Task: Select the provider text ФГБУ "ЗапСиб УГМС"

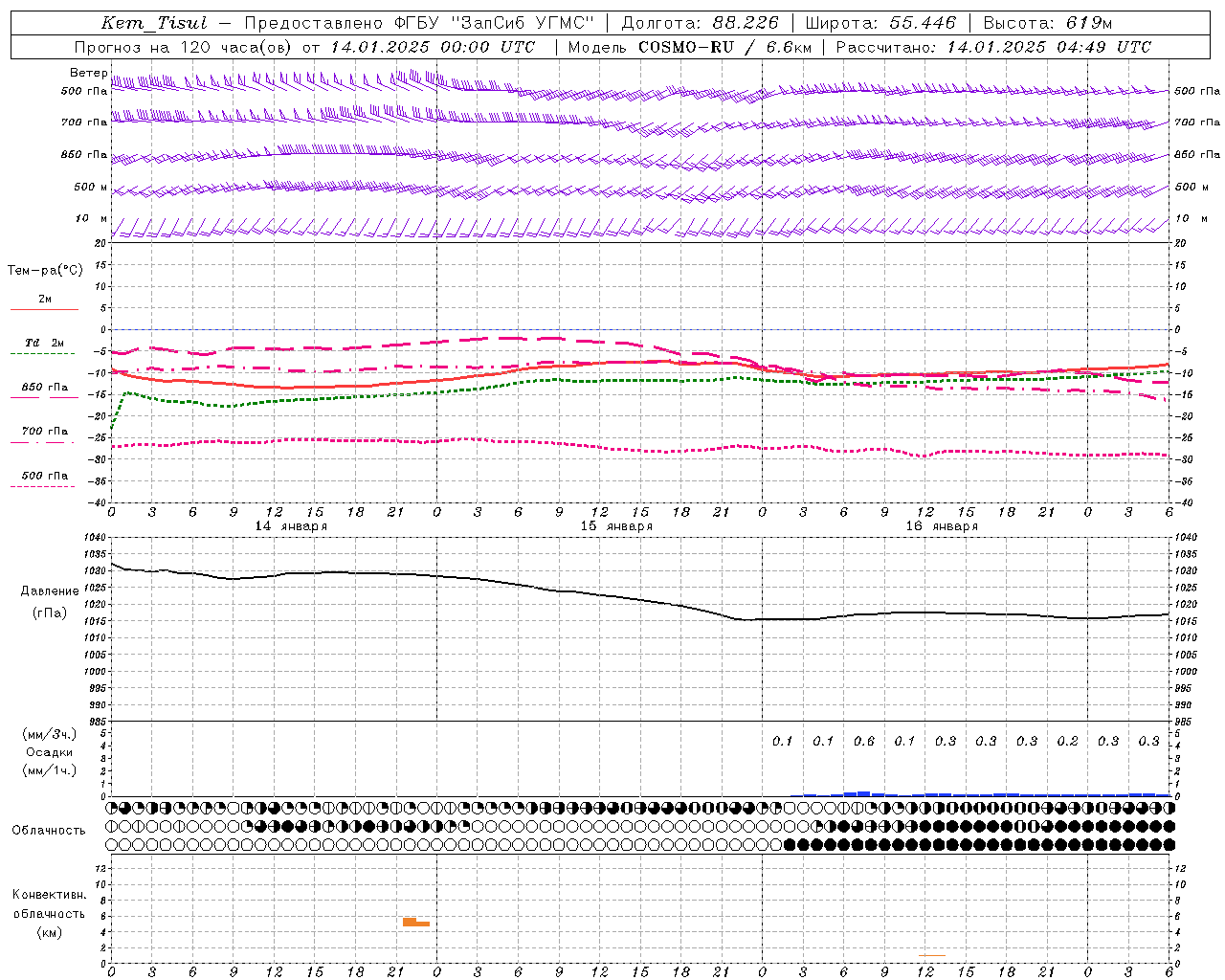Action: point(495,23)
